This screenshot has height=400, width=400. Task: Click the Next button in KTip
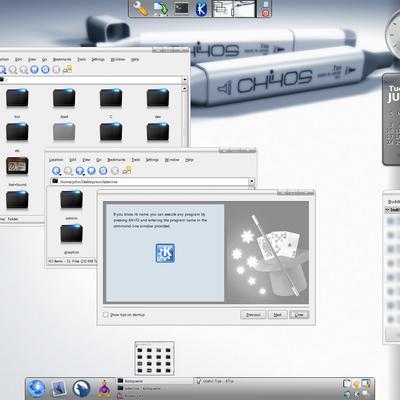tap(278, 315)
